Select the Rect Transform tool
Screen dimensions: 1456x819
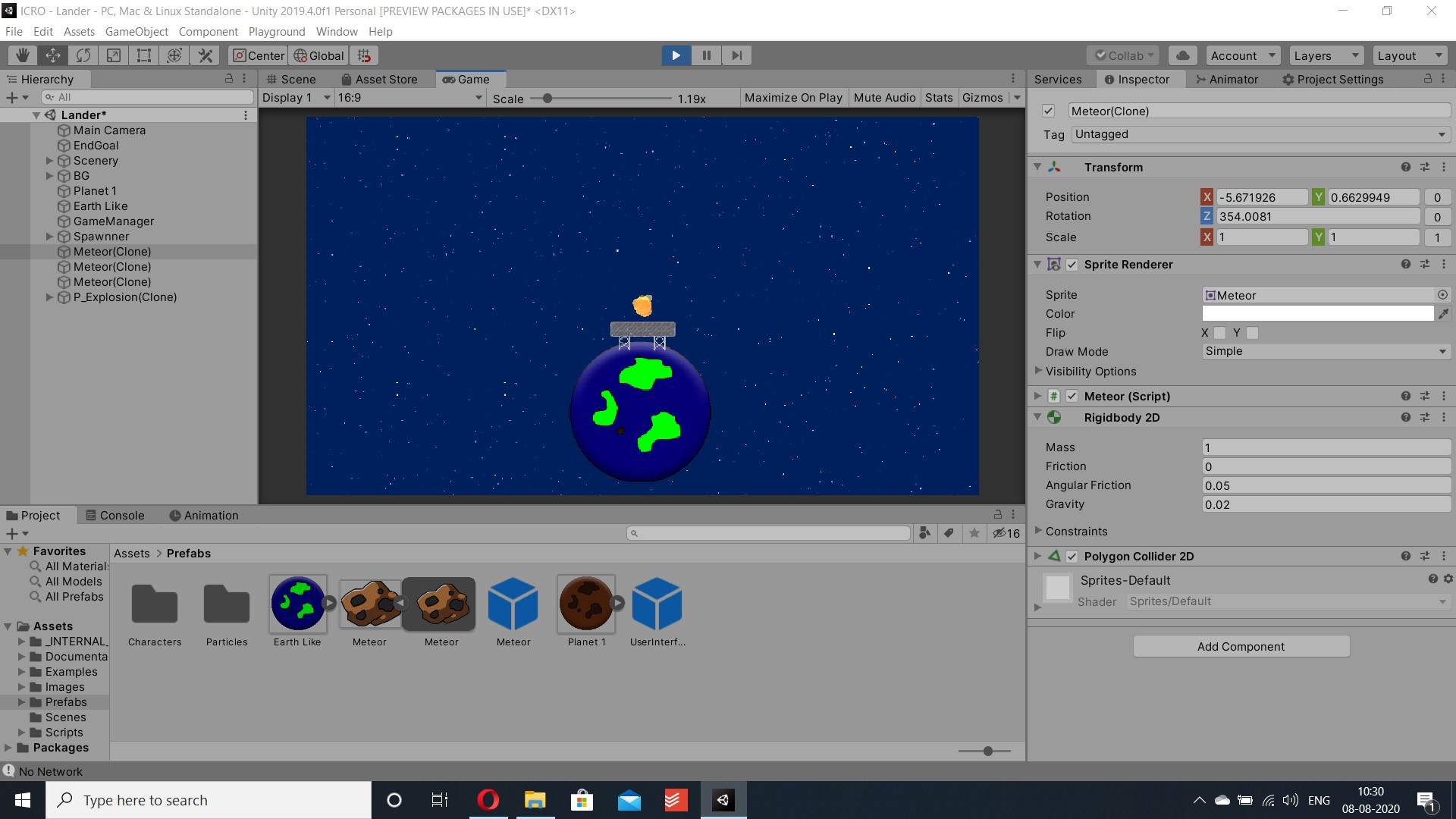[x=144, y=55]
